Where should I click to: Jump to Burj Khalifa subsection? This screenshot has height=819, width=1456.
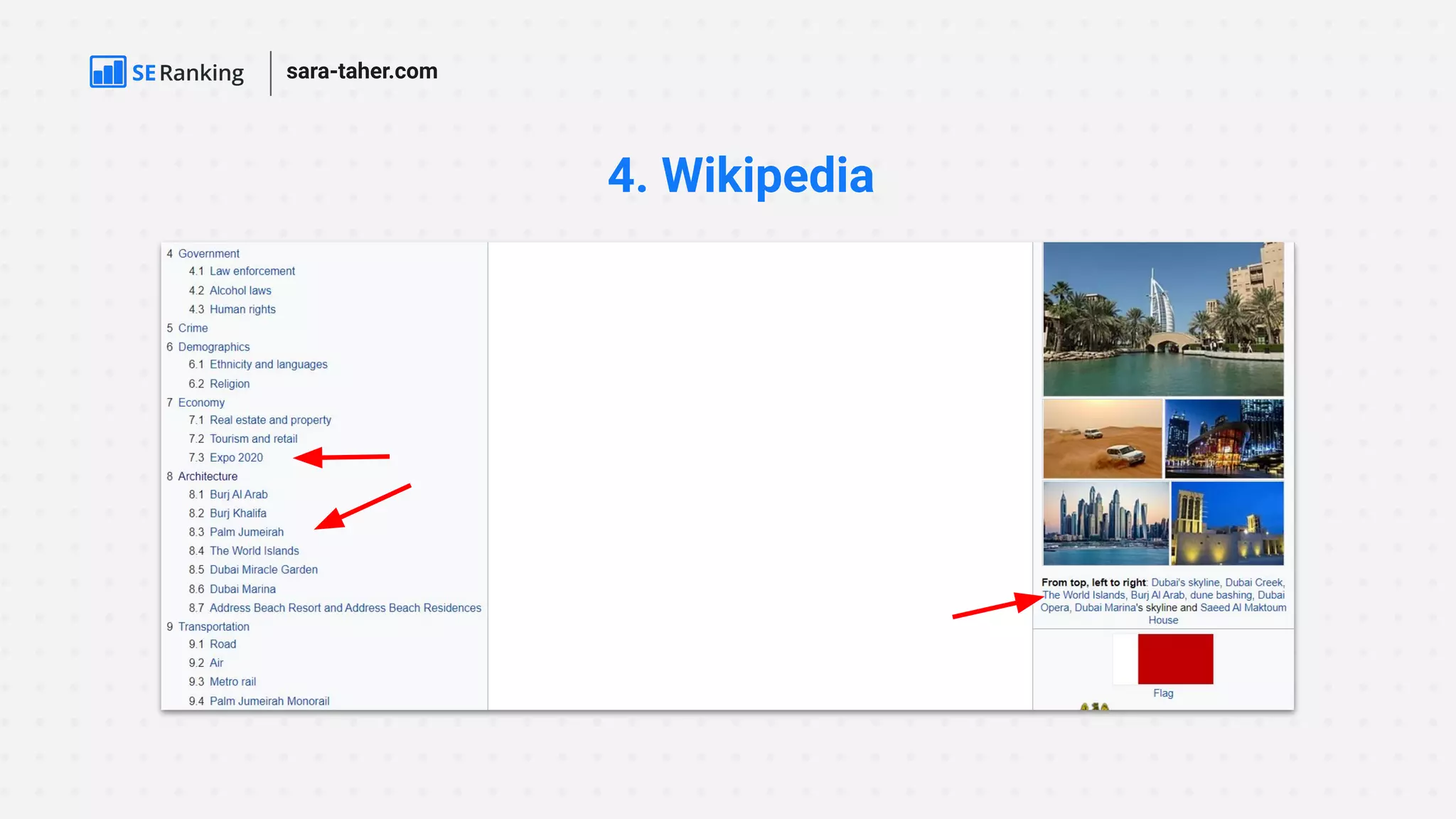[237, 513]
